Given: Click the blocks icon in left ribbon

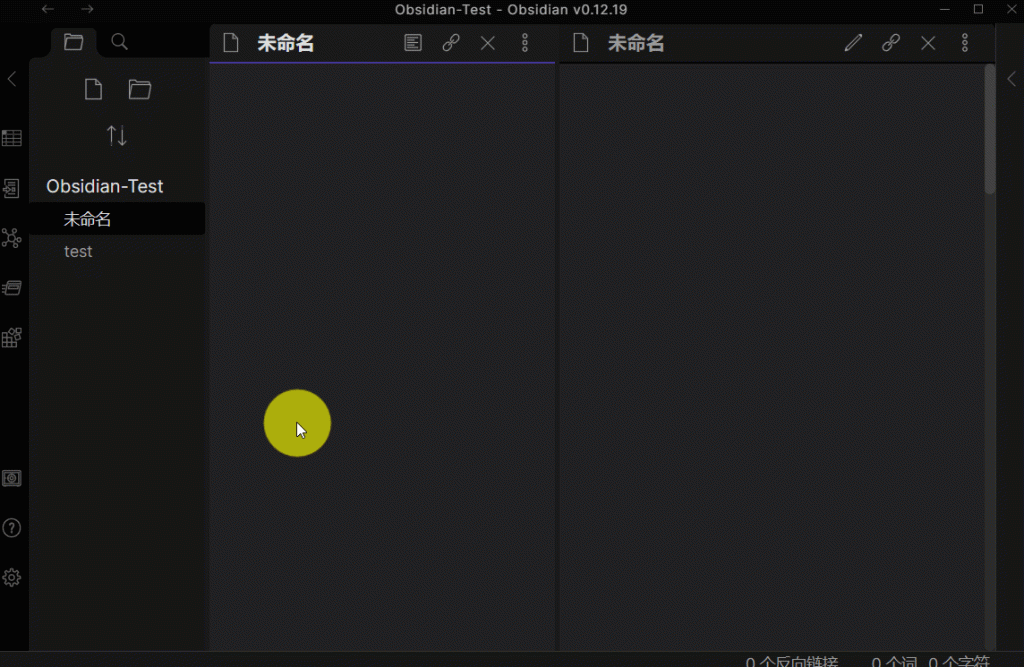Looking at the screenshot, I should tap(12, 337).
